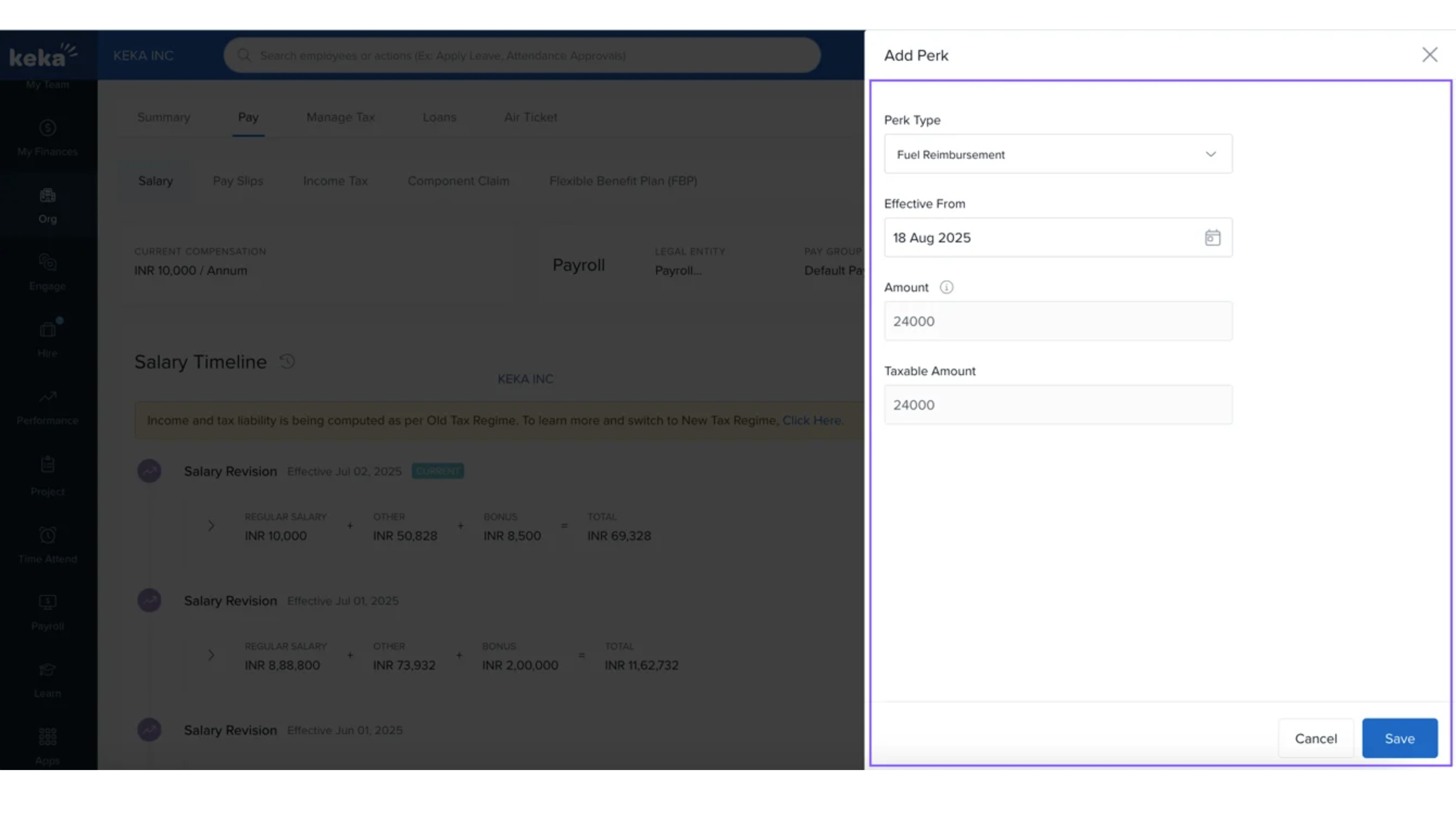
Task: Open the Org section in the sidebar
Action: [48, 206]
